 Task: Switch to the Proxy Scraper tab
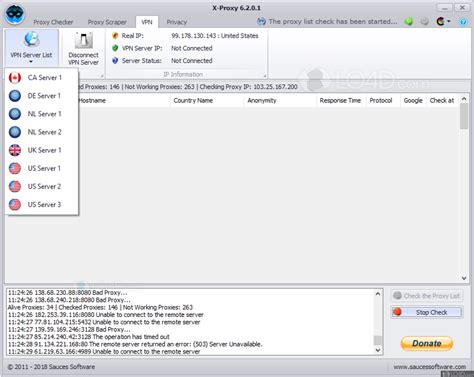107,22
